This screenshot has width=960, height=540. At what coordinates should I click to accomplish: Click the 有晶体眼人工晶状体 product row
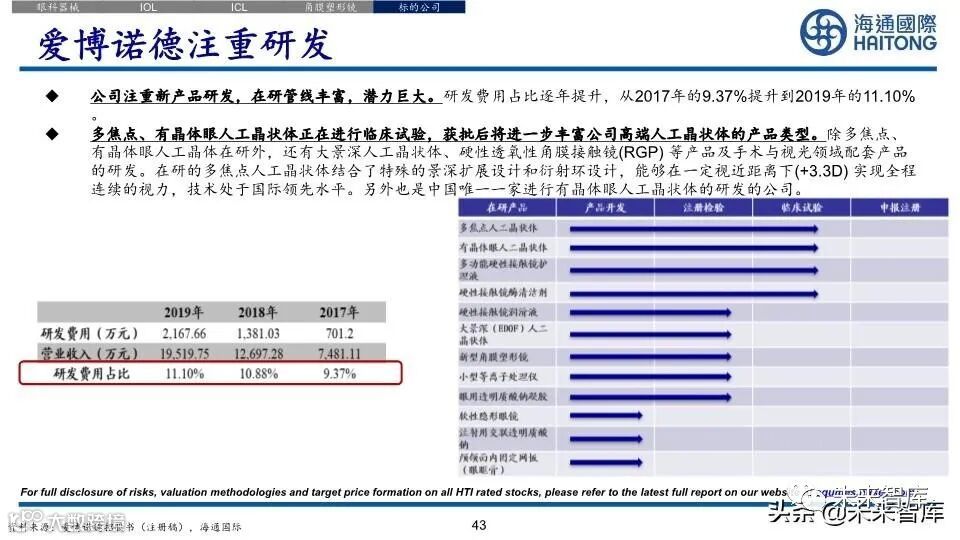[703, 248]
